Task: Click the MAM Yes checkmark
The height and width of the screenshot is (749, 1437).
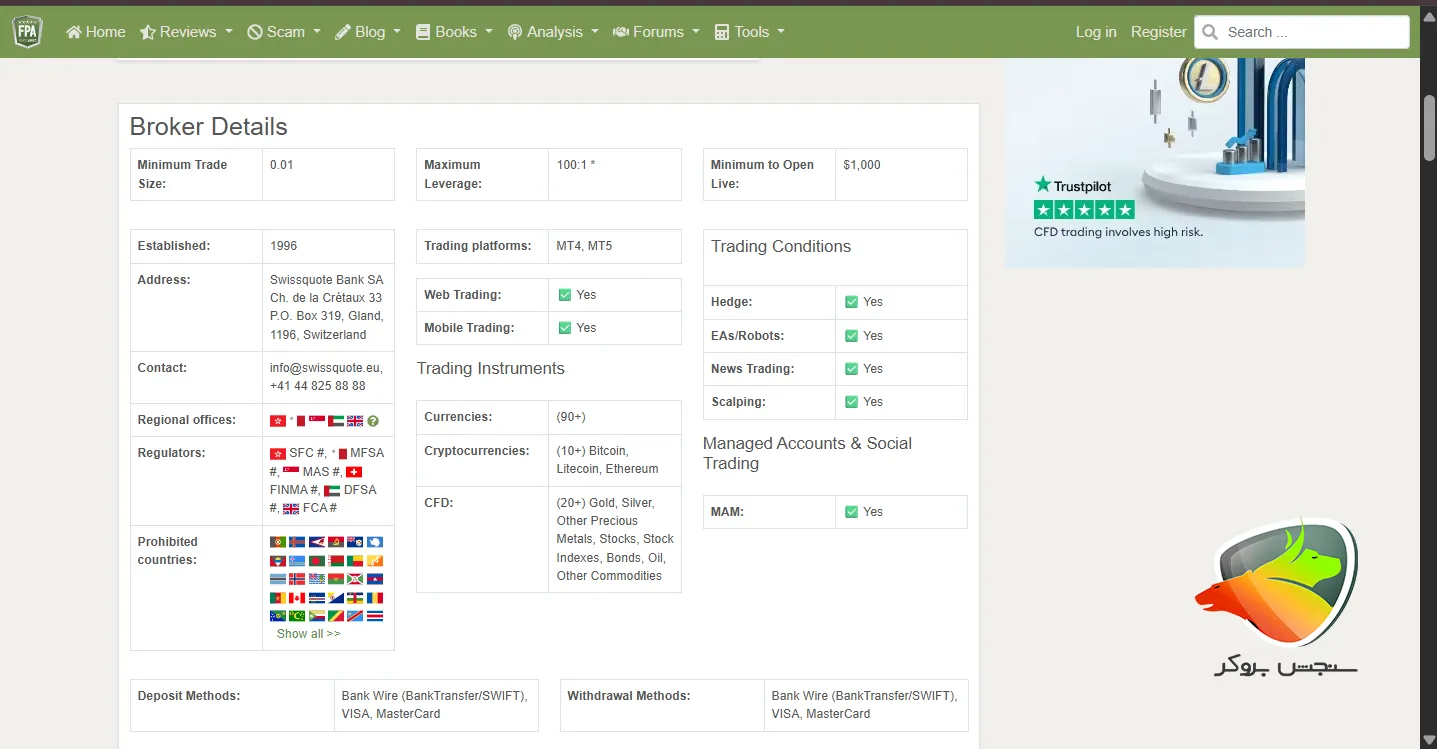Action: [x=852, y=512]
